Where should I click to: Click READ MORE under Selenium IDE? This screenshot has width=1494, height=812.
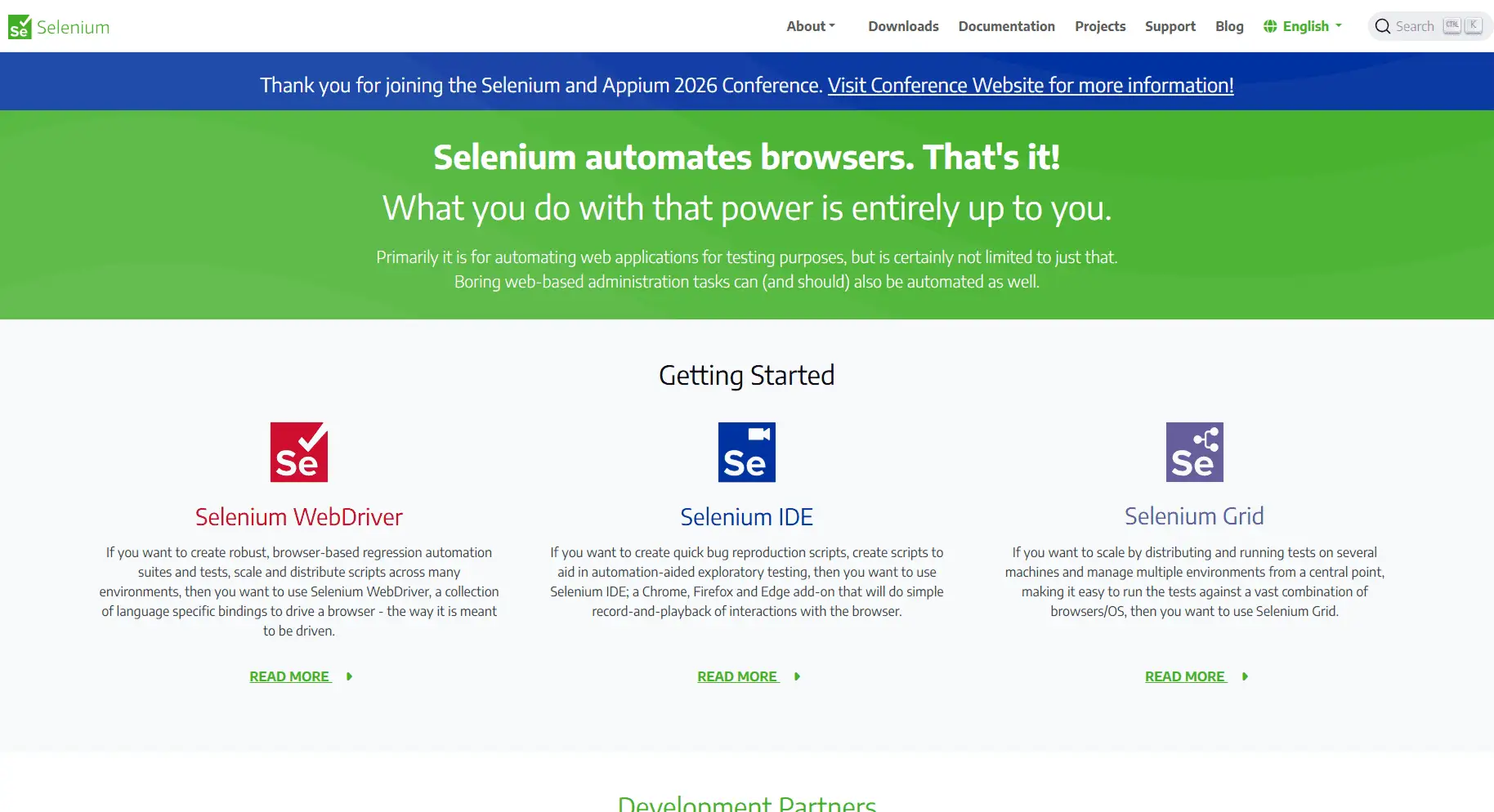point(737,676)
